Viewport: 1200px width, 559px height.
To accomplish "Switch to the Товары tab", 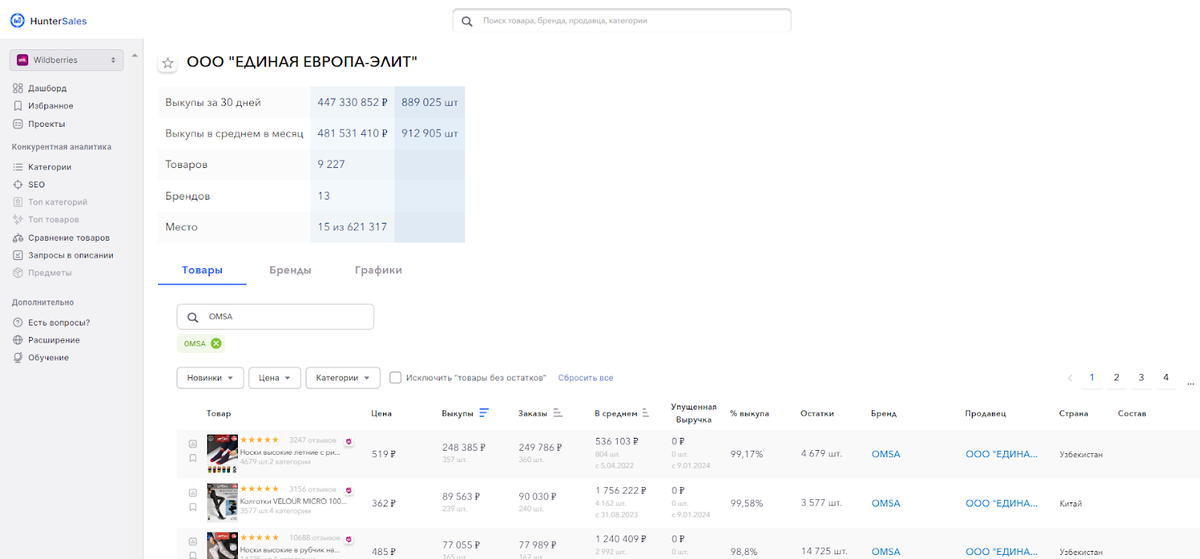I will [x=201, y=270].
